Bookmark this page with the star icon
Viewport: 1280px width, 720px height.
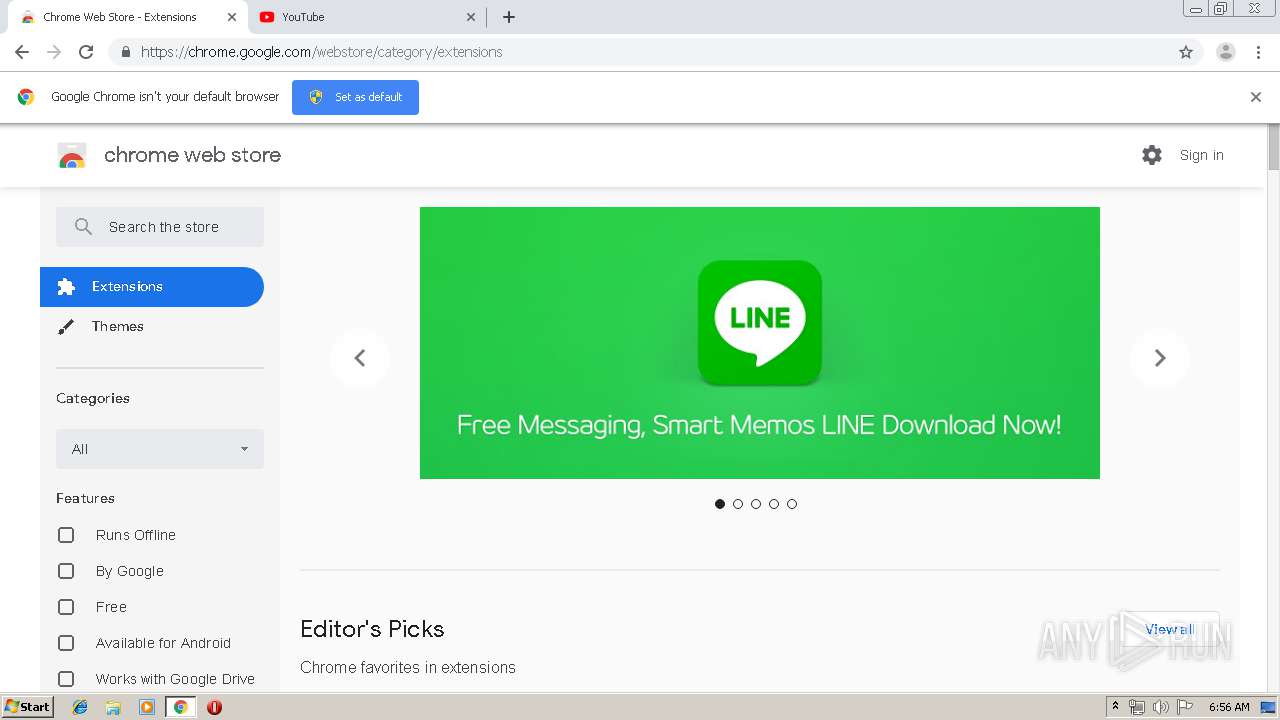pyautogui.click(x=1186, y=52)
